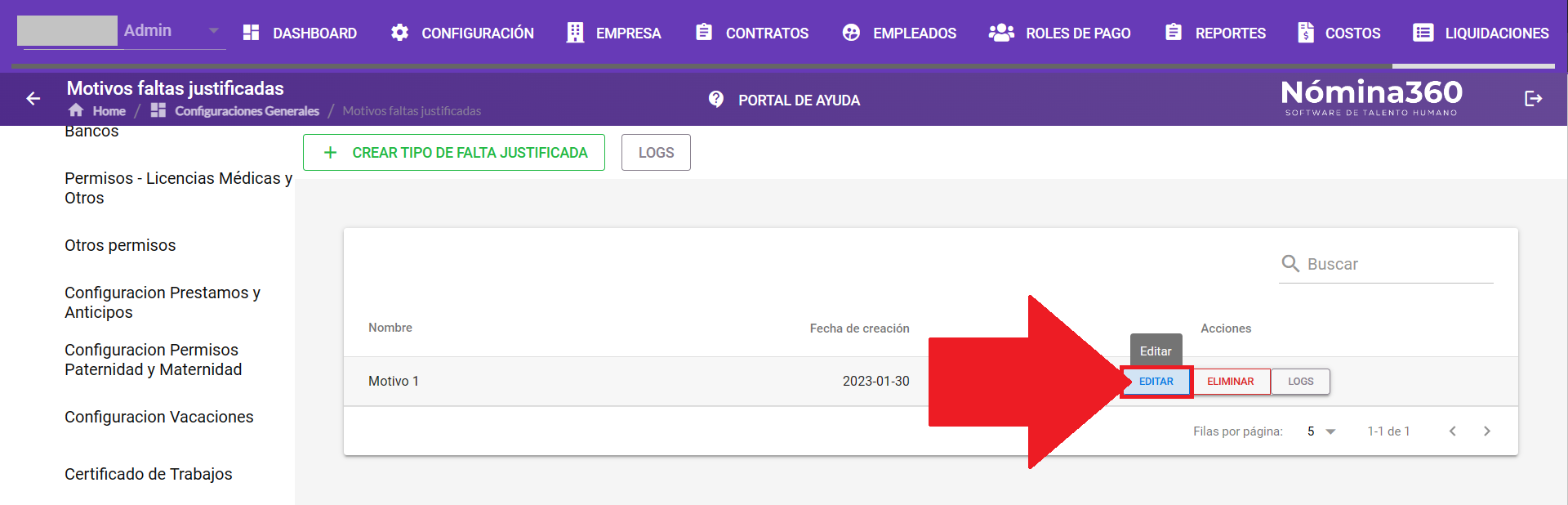The height and width of the screenshot is (505, 1568).
Task: Click EDITAR for Motivo 1
Action: [1156, 382]
